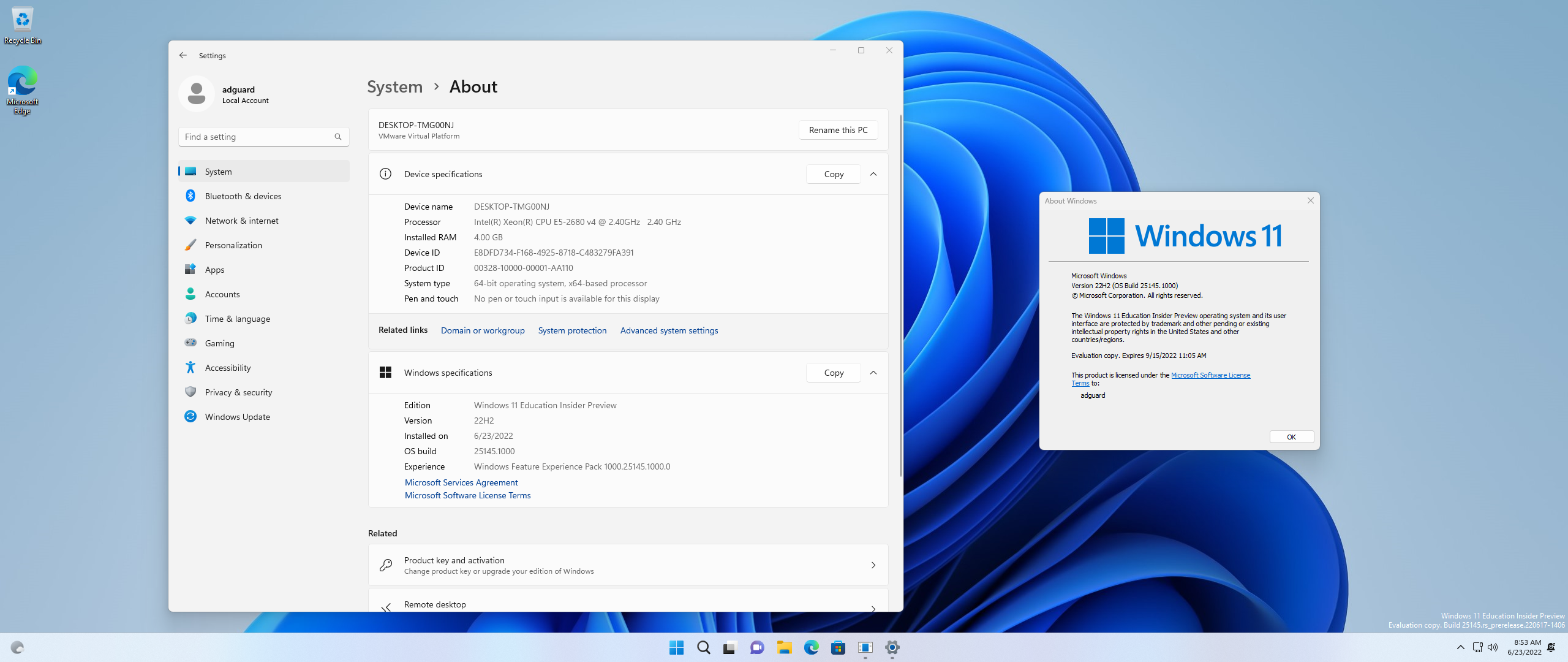Open the Microsoft Edge desktop shortcut
This screenshot has height=662, width=1568.
coord(23,91)
